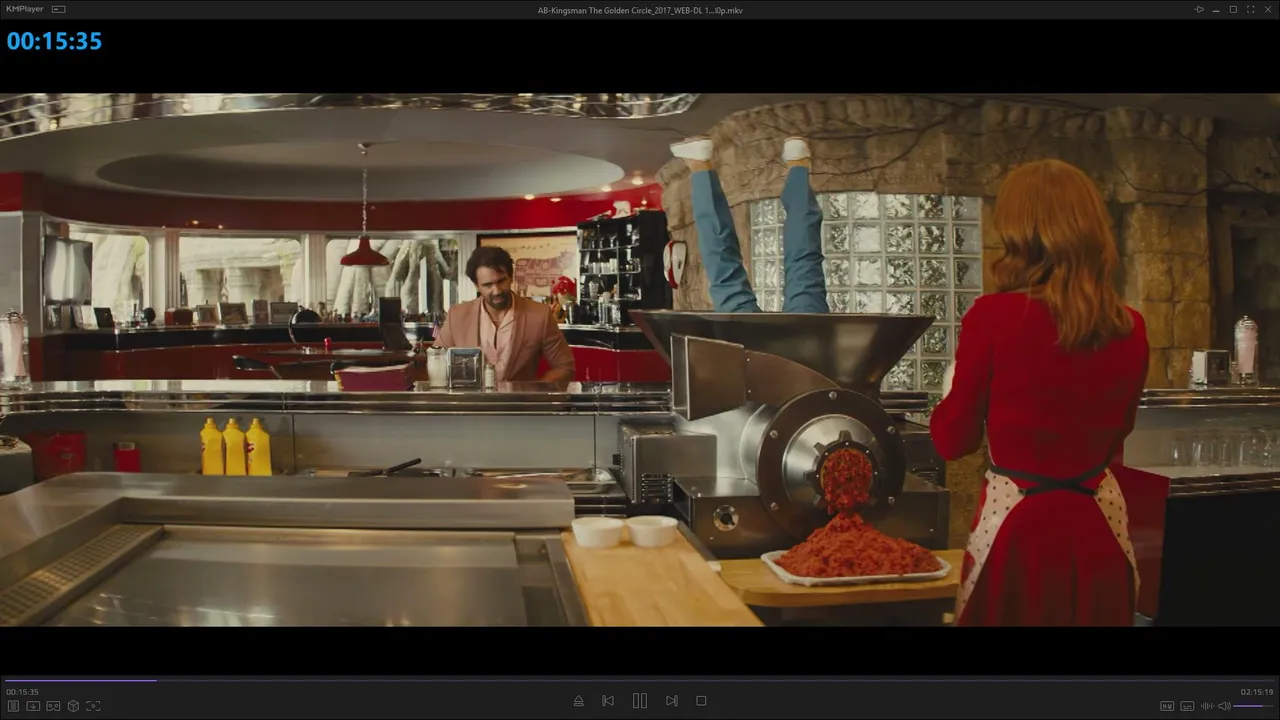Click the Kingsman file name in the title bar
Screen dimensions: 1280x720
pyautogui.click(x=640, y=10)
